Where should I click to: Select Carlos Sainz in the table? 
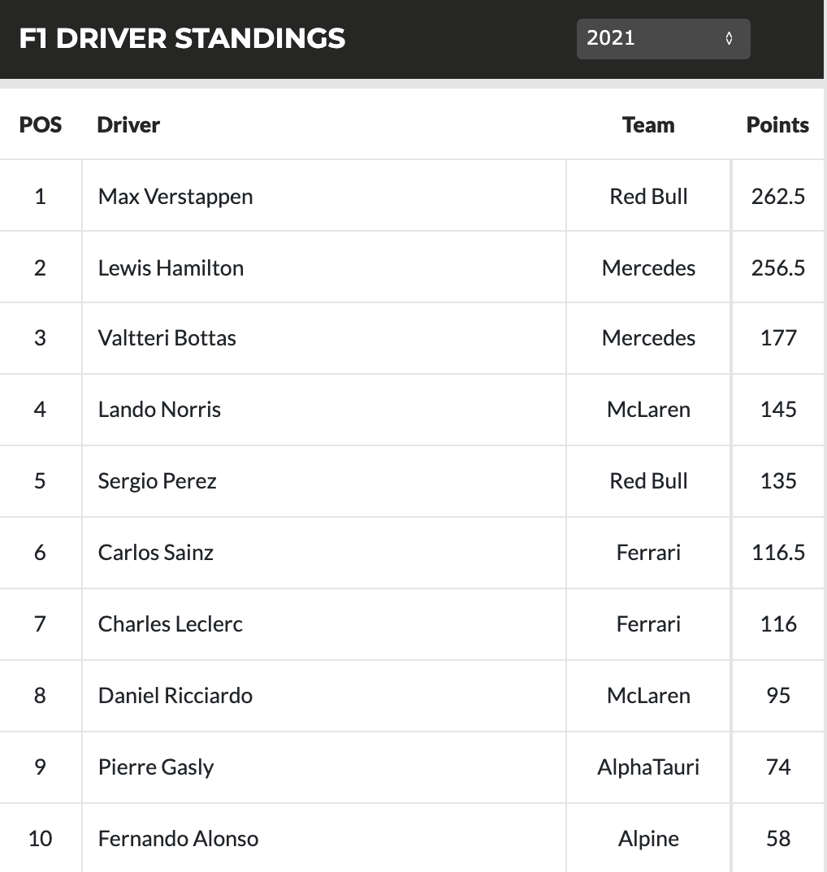156,552
